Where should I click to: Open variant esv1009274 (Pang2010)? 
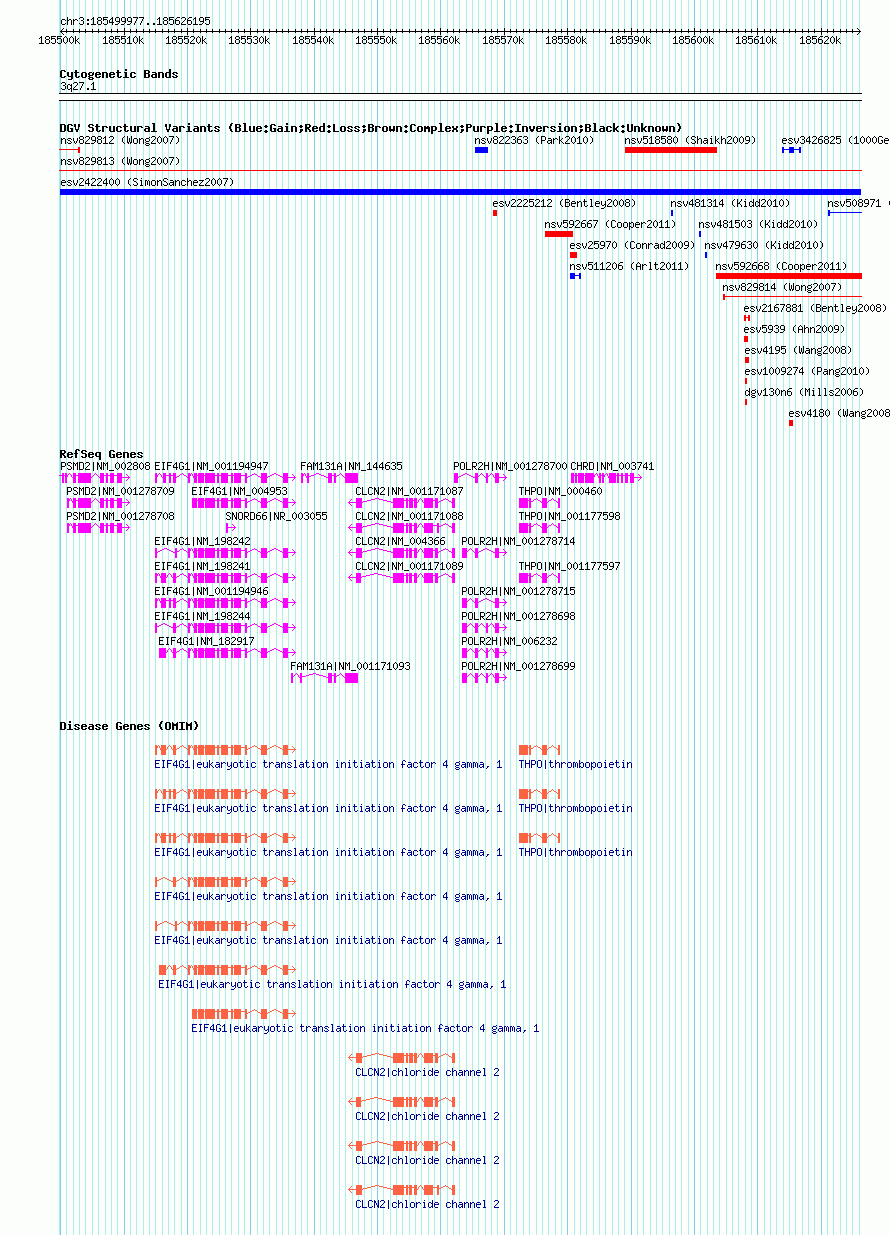(x=806, y=372)
